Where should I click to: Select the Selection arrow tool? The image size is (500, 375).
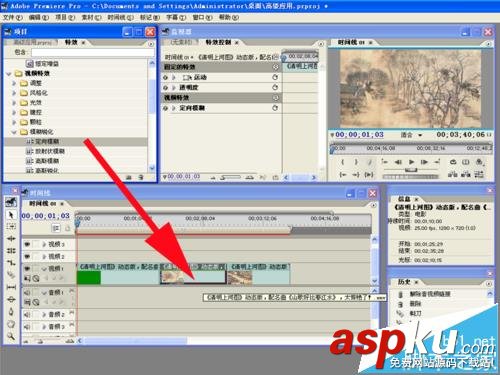click(x=11, y=215)
